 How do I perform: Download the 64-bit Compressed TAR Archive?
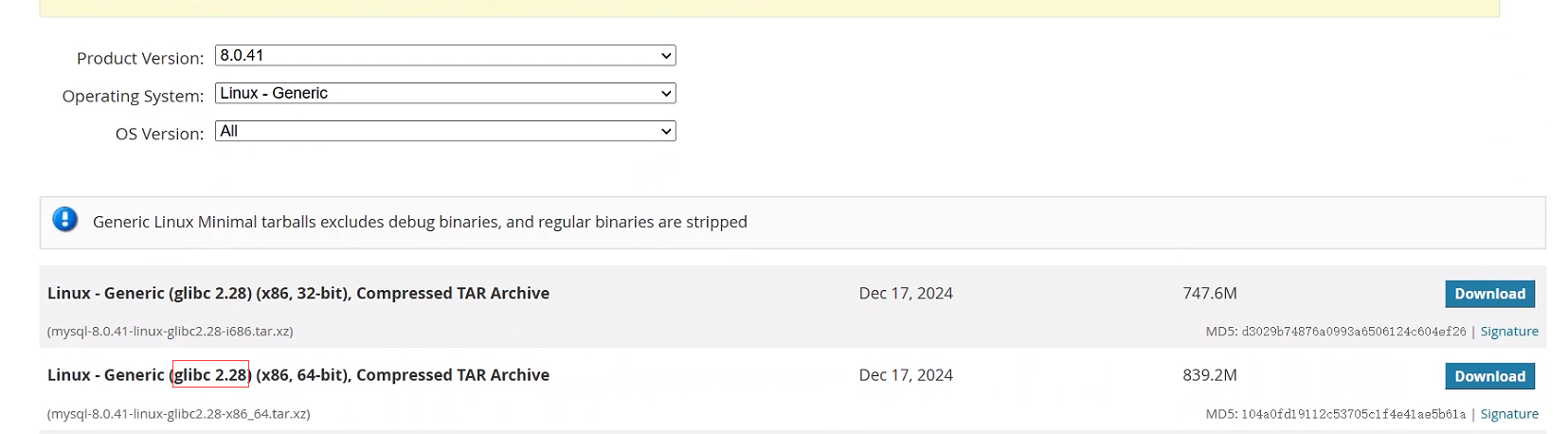click(x=1488, y=376)
